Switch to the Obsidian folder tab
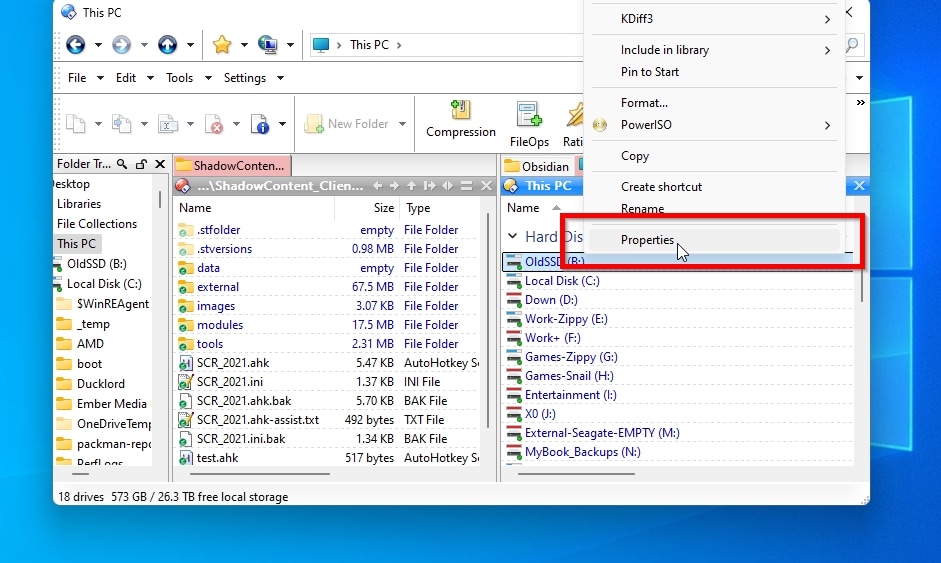The height and width of the screenshot is (563, 941). [x=537, y=166]
